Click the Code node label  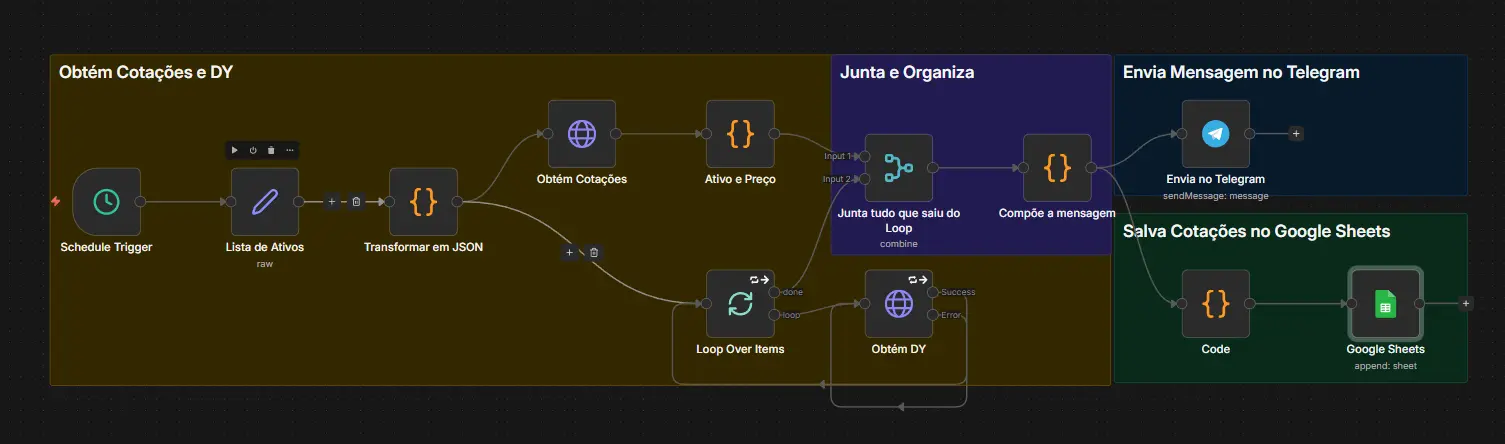1215,349
